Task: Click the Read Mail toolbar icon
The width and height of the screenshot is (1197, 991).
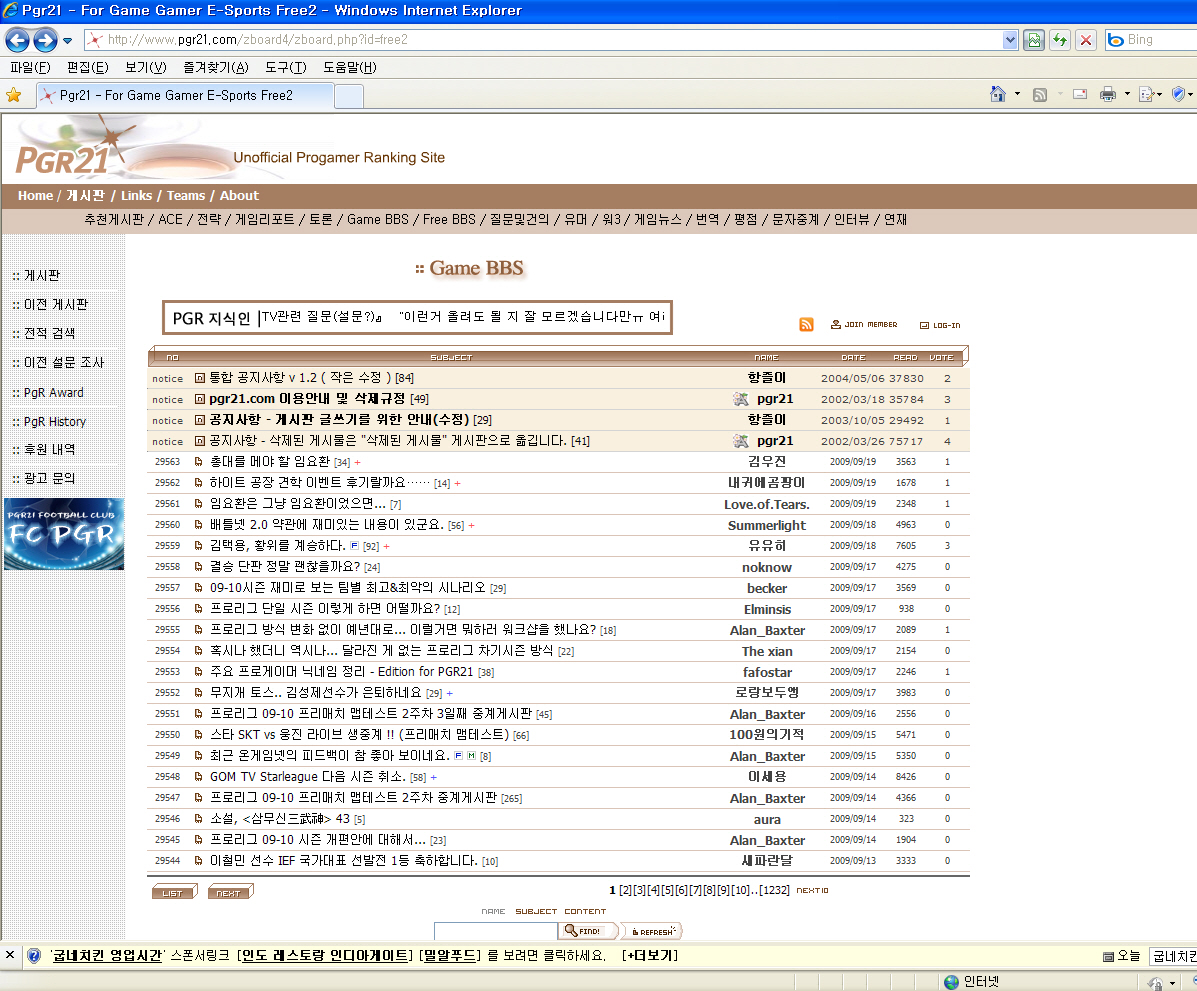Action: pos(1079,95)
